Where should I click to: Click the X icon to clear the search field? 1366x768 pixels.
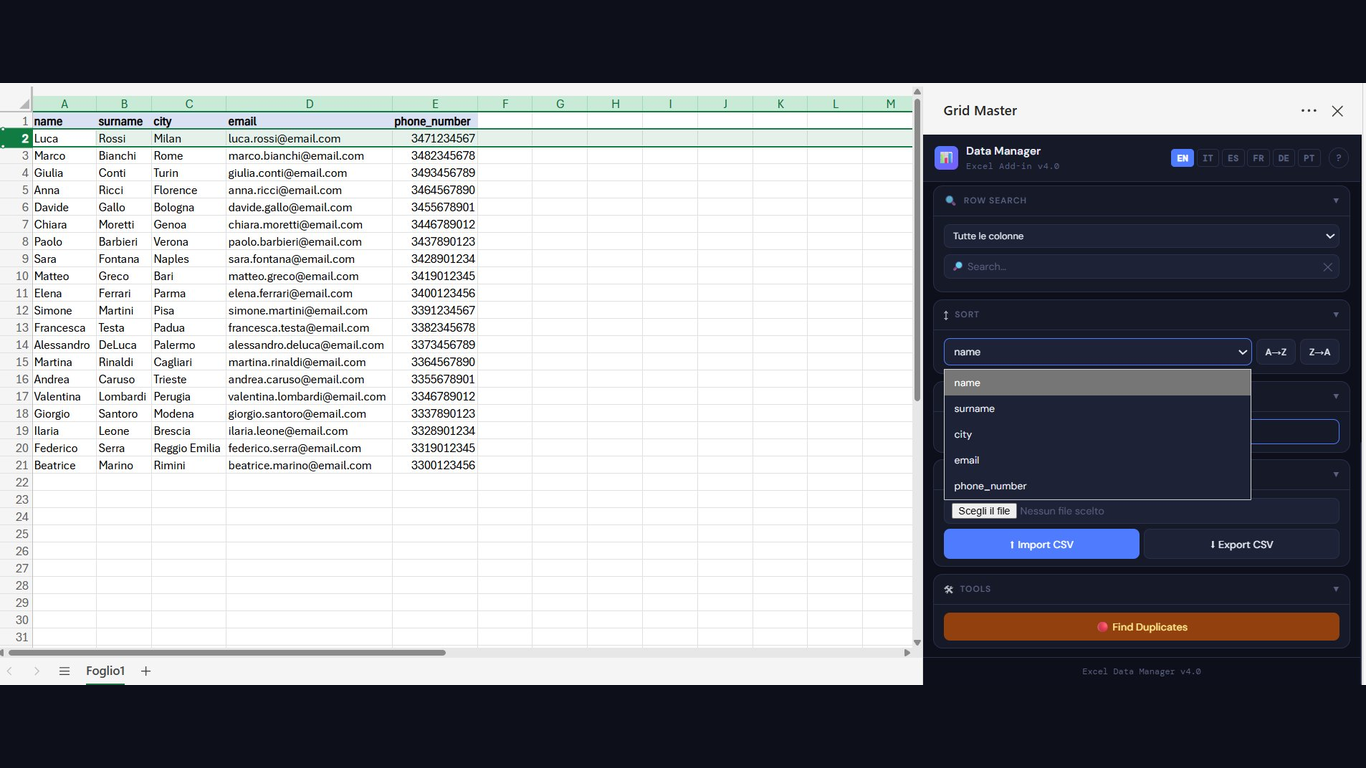coord(1328,266)
